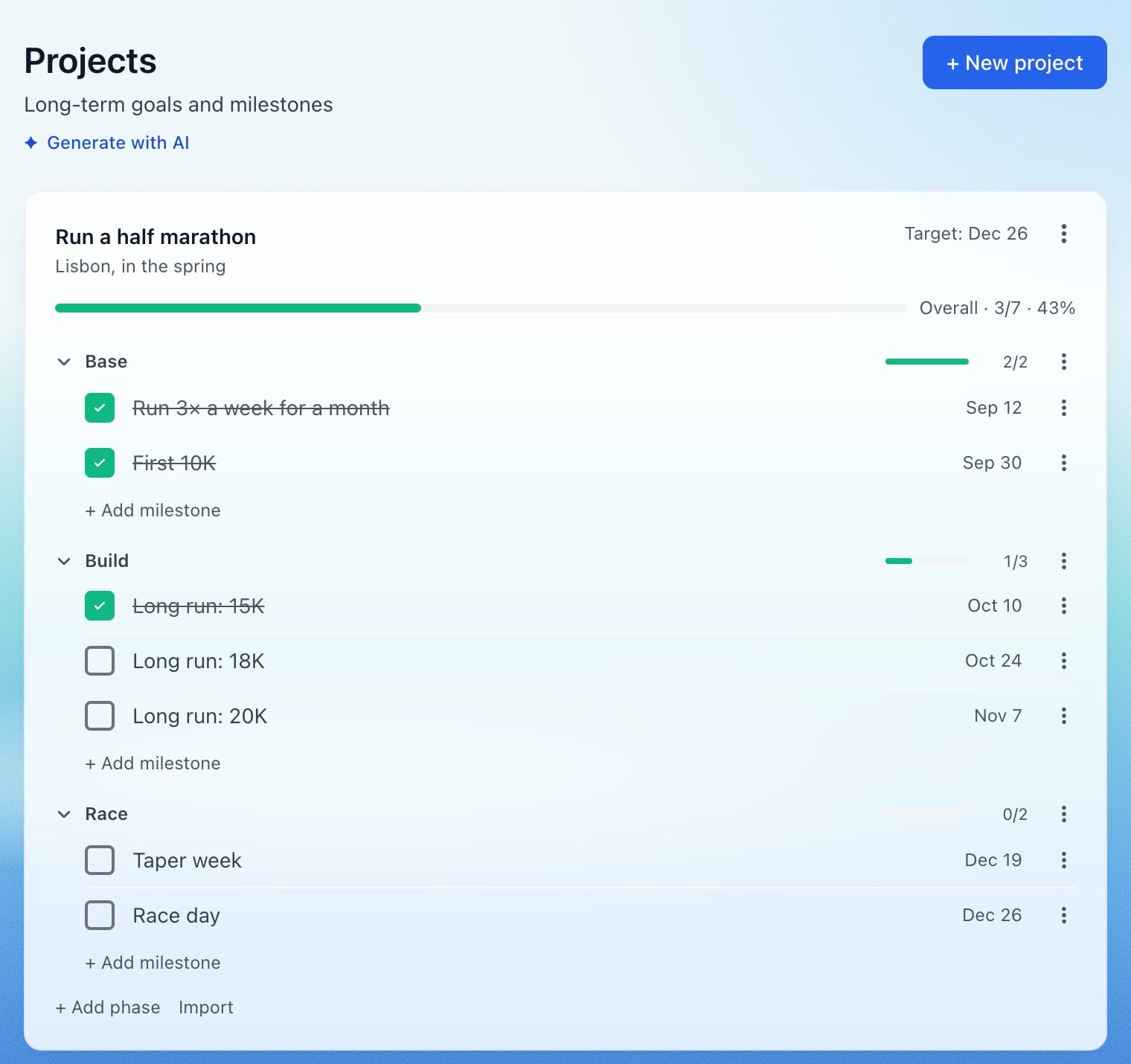Screen dimensions: 1131x1064
Task: Open options for Run 3× a week milestone
Action: pyautogui.click(x=1064, y=408)
